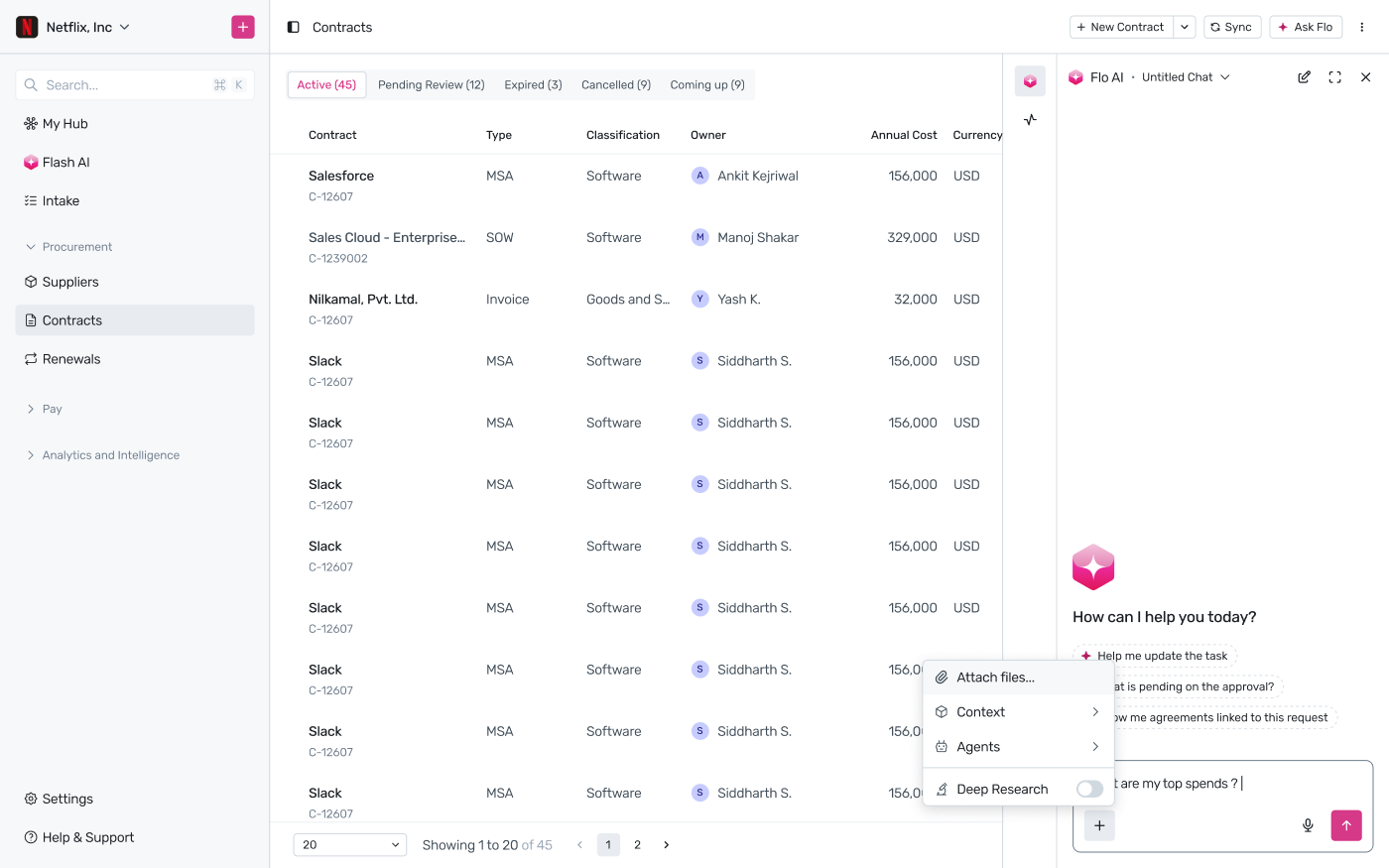
Task: Open Intake in the sidebar
Action: [135, 201]
